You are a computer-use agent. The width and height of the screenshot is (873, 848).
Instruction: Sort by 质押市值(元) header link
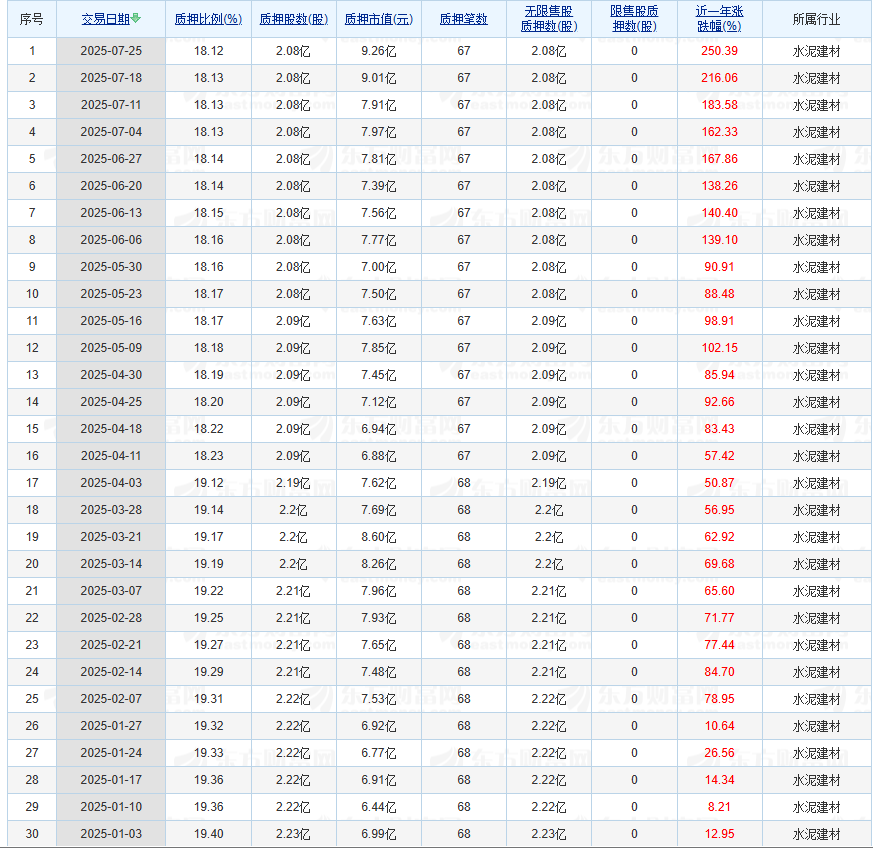tap(379, 19)
